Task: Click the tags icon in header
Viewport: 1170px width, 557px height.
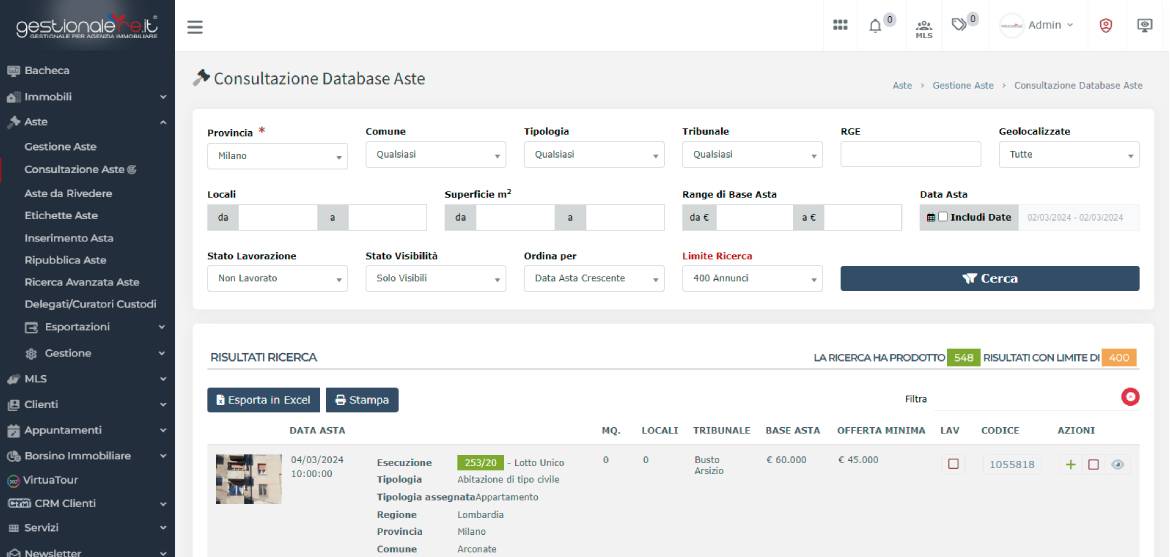Action: pyautogui.click(x=960, y=26)
